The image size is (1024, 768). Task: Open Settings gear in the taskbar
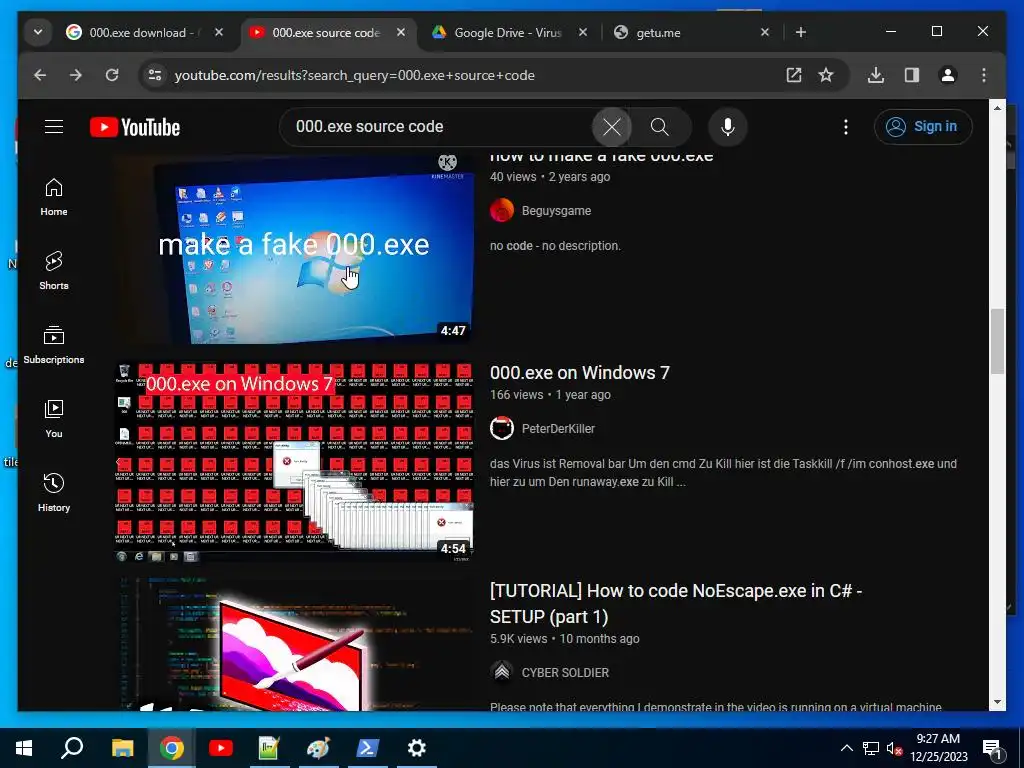[x=417, y=748]
